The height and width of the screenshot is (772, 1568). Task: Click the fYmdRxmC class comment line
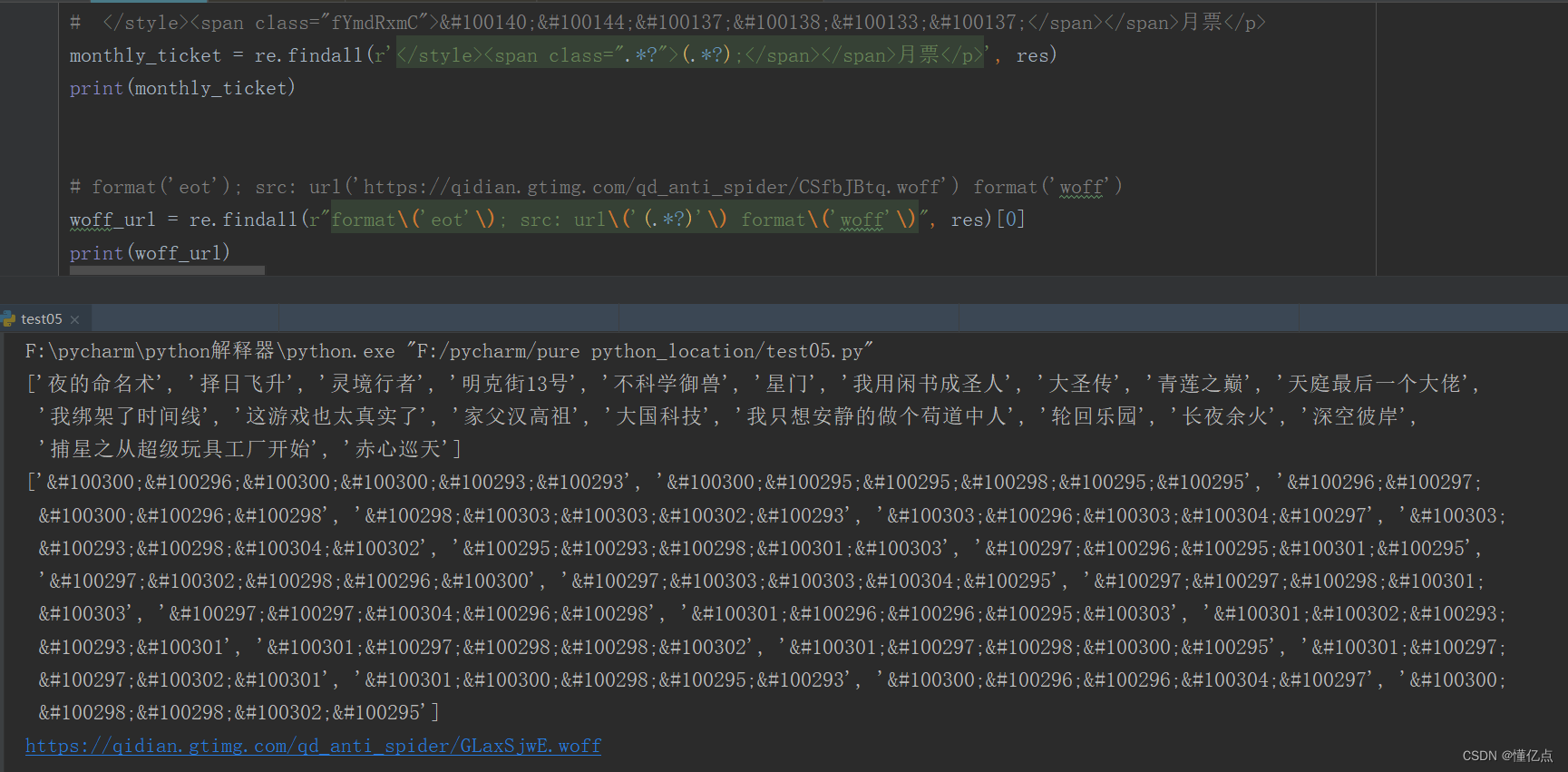[x=667, y=23]
